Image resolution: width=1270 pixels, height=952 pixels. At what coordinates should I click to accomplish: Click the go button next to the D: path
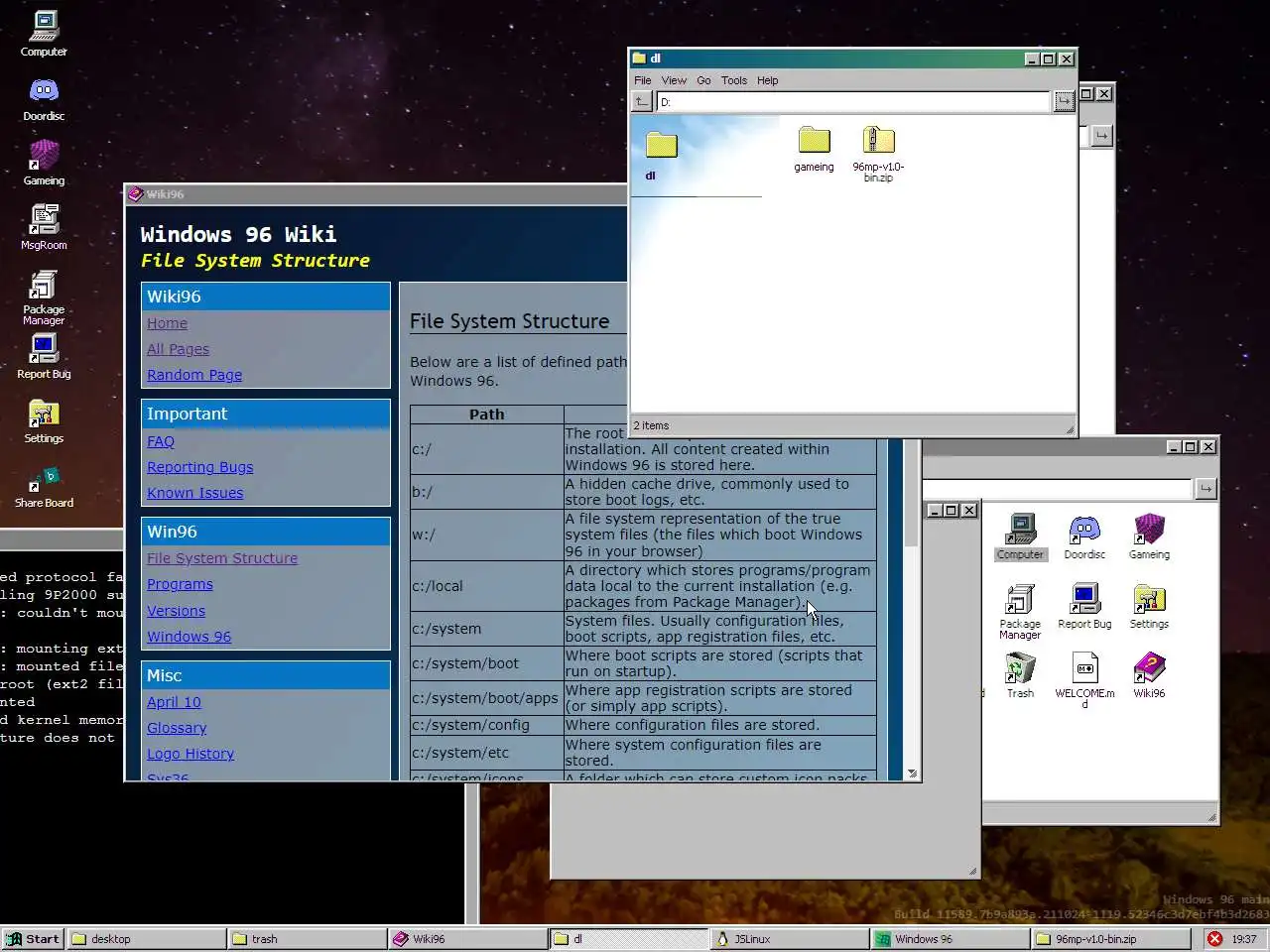1064,101
